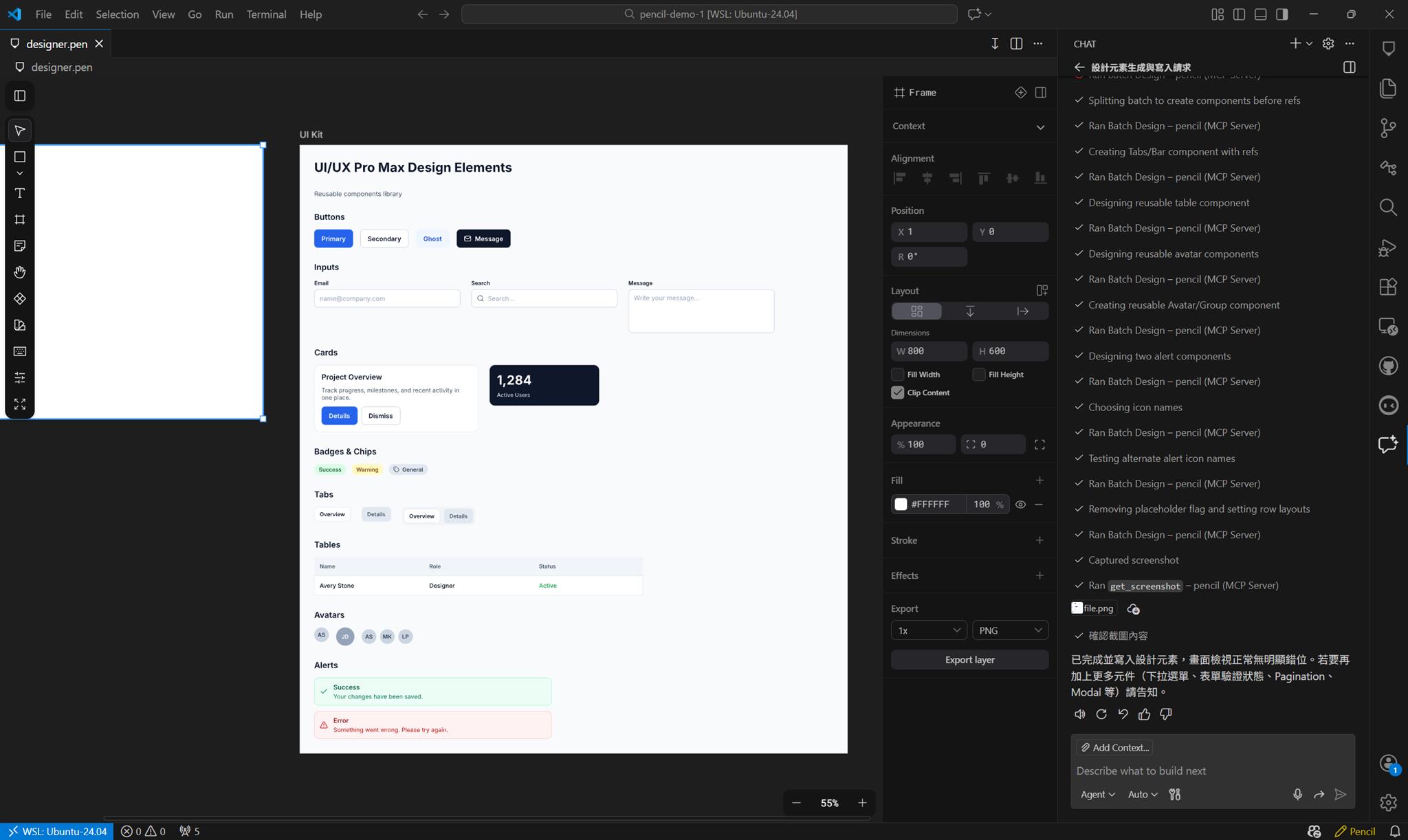
Task: Open Extensions view in activity bar
Action: [1388, 287]
